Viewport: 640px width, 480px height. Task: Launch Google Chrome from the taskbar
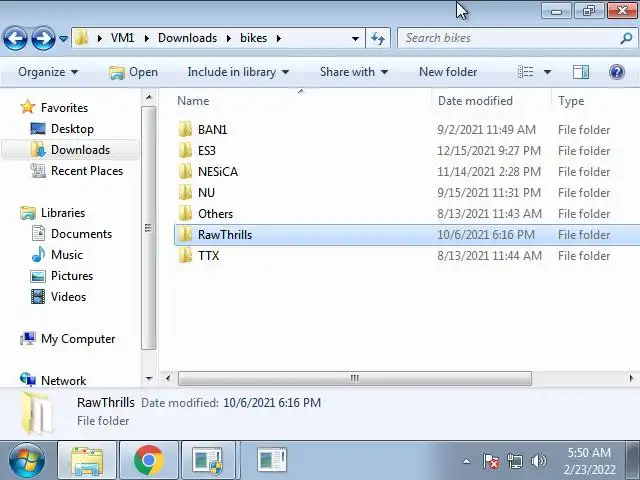(149, 460)
